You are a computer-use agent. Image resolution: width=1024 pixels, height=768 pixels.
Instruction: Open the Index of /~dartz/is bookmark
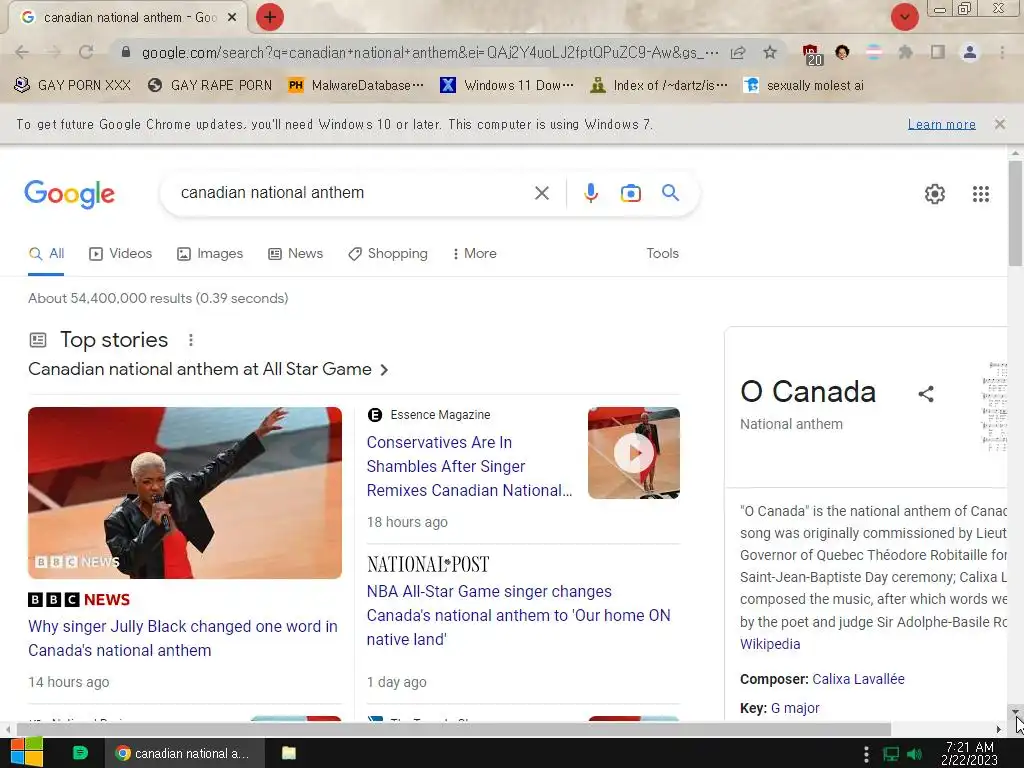pos(658,85)
